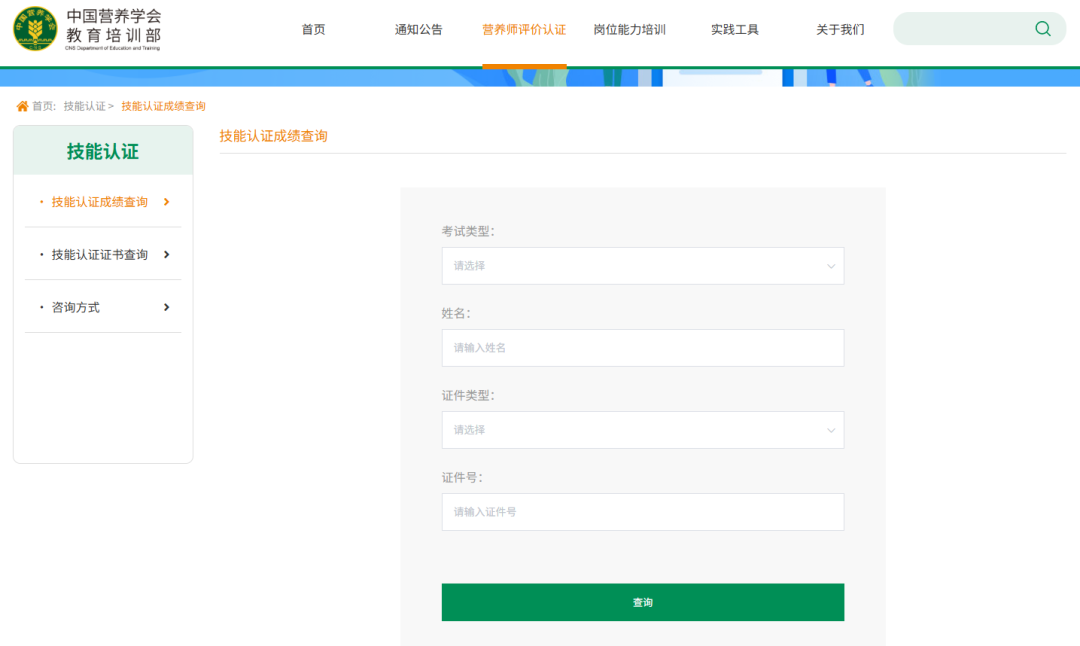The image size is (1080, 646).
Task: Click the 姓名 name input field
Action: point(642,348)
